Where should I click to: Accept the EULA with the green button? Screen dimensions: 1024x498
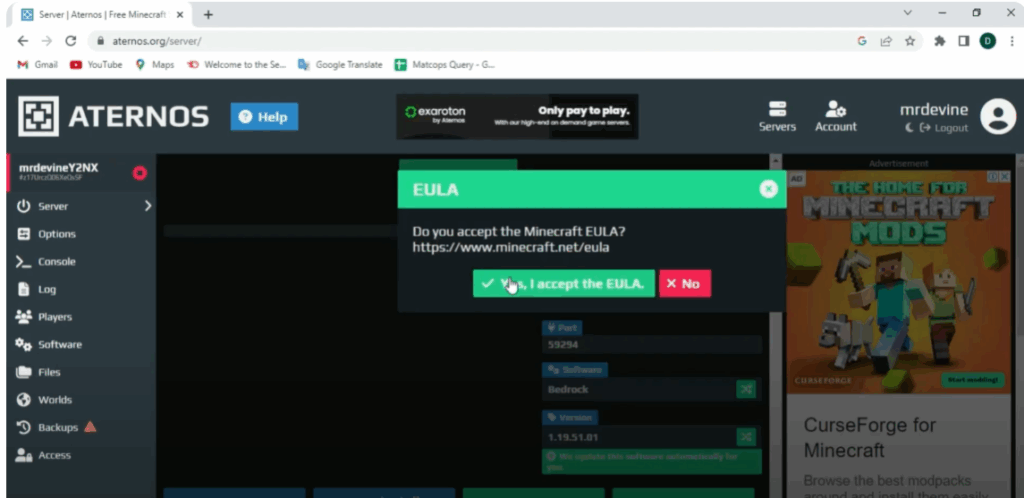tap(564, 284)
